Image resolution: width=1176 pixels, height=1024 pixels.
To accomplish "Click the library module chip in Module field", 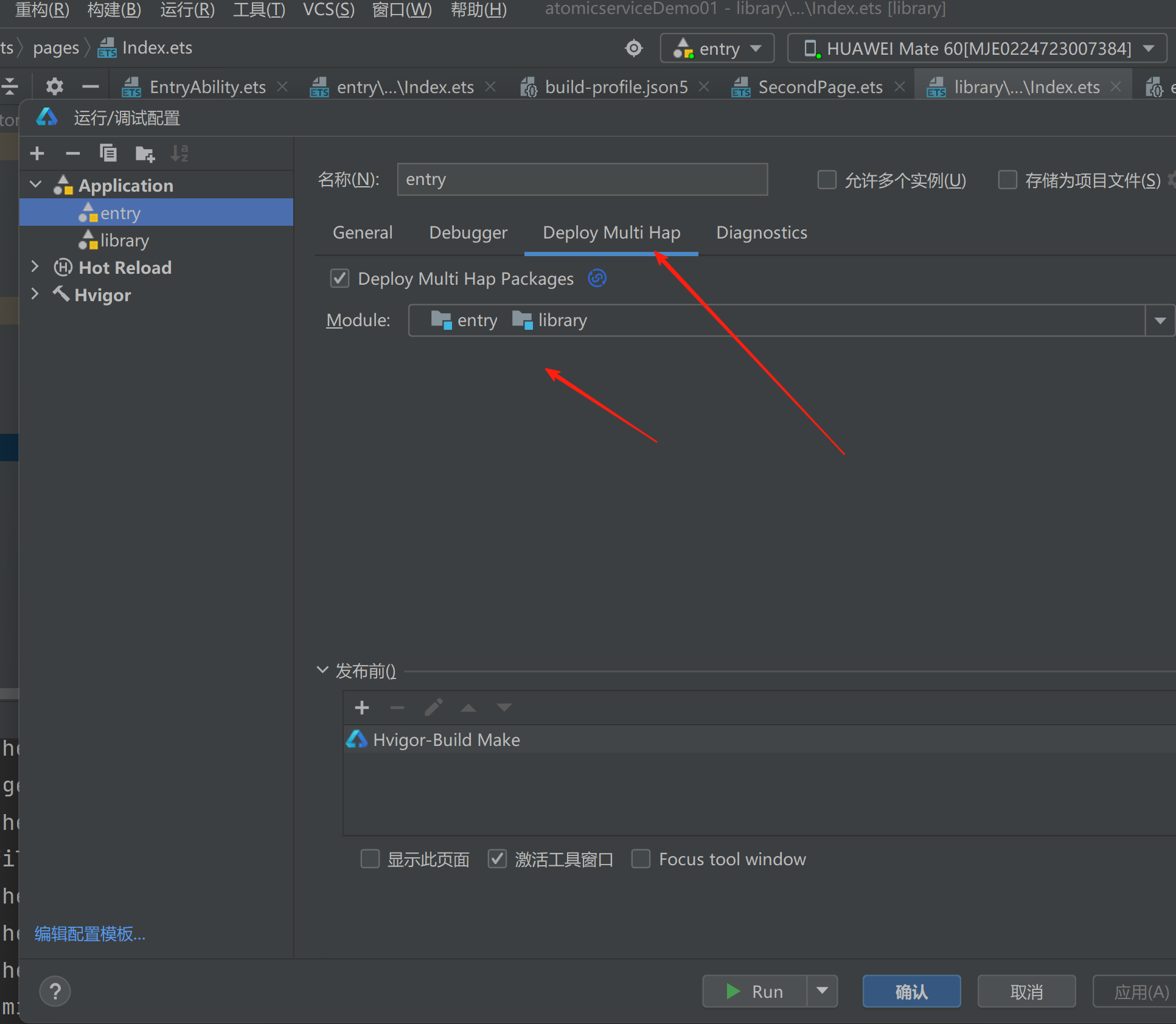I will 550,320.
